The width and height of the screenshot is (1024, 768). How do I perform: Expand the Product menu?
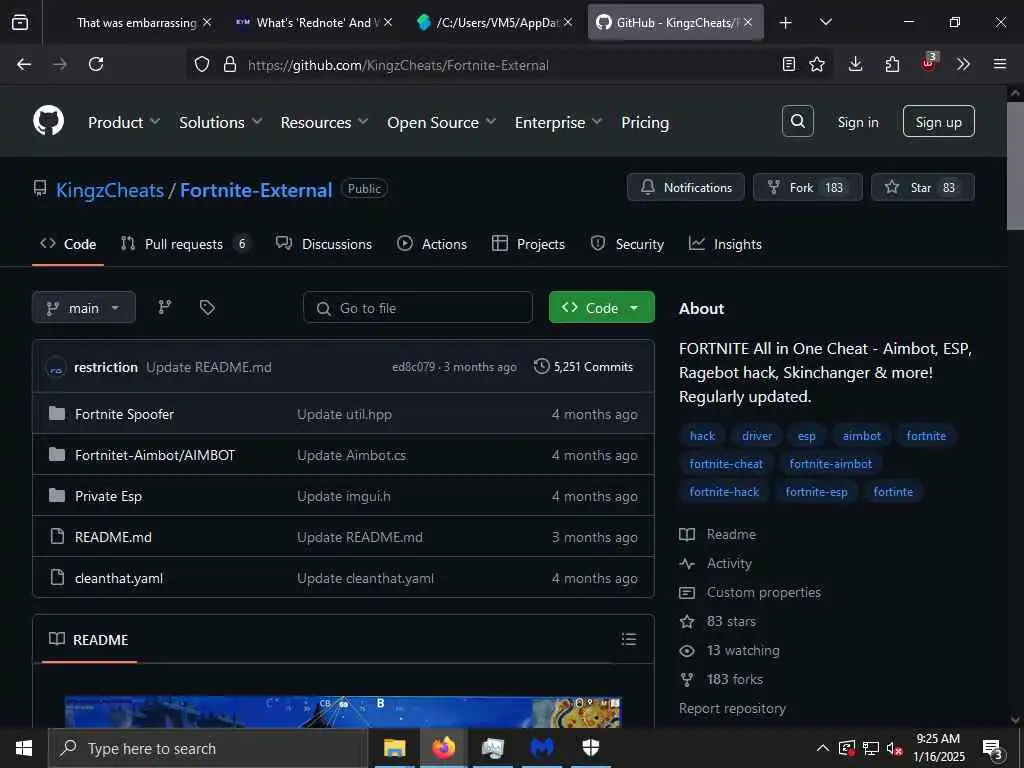124,122
